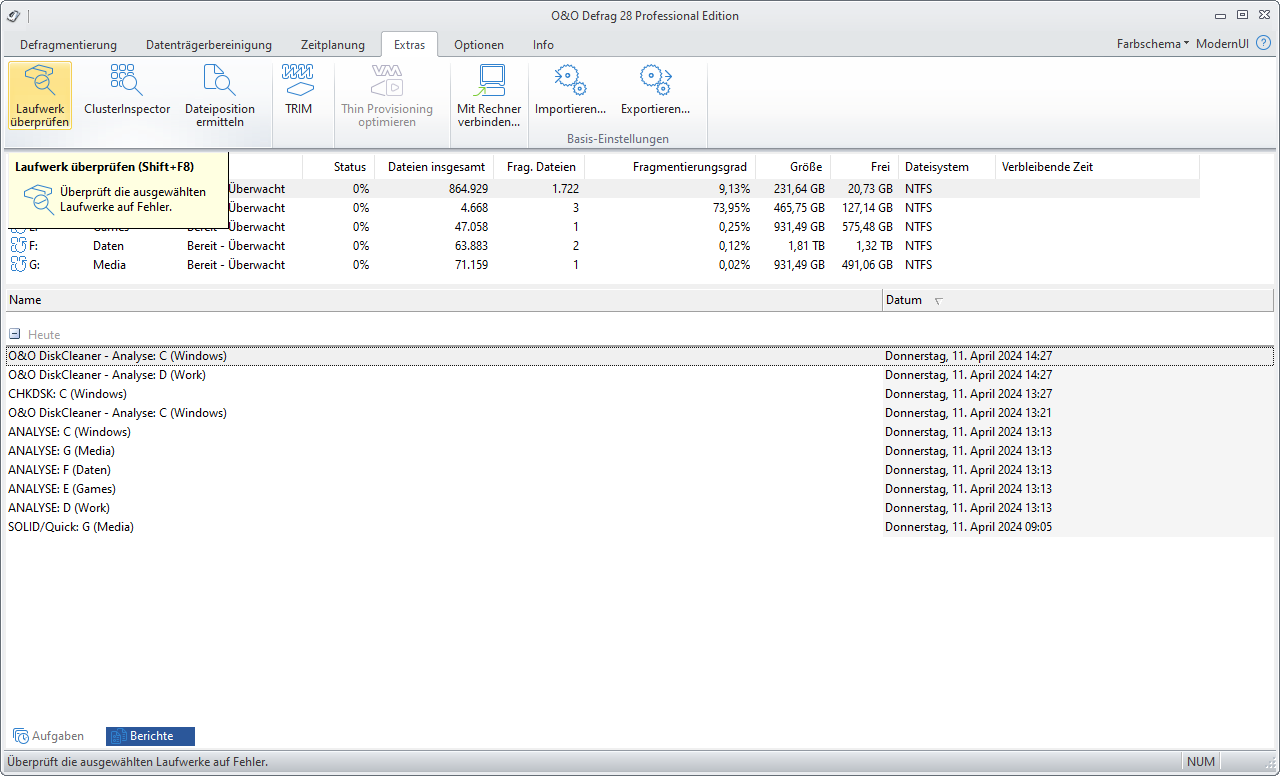1280x776 pixels.
Task: Click the app icon in title bar
Action: [x=13, y=16]
